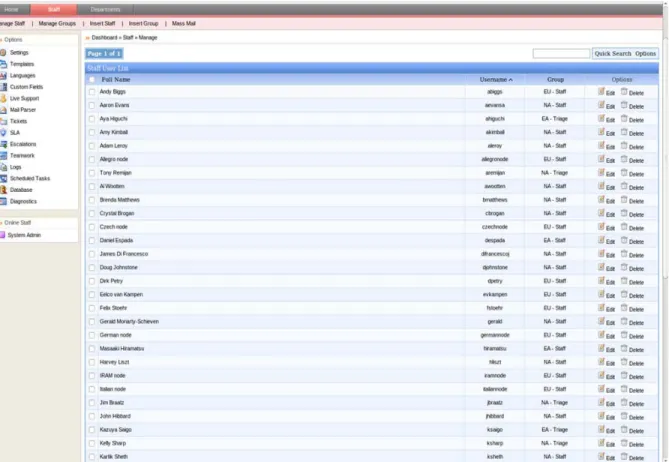This screenshot has height=462, width=669.
Task: Click Delete link for John Hibbard
Action: point(636,418)
